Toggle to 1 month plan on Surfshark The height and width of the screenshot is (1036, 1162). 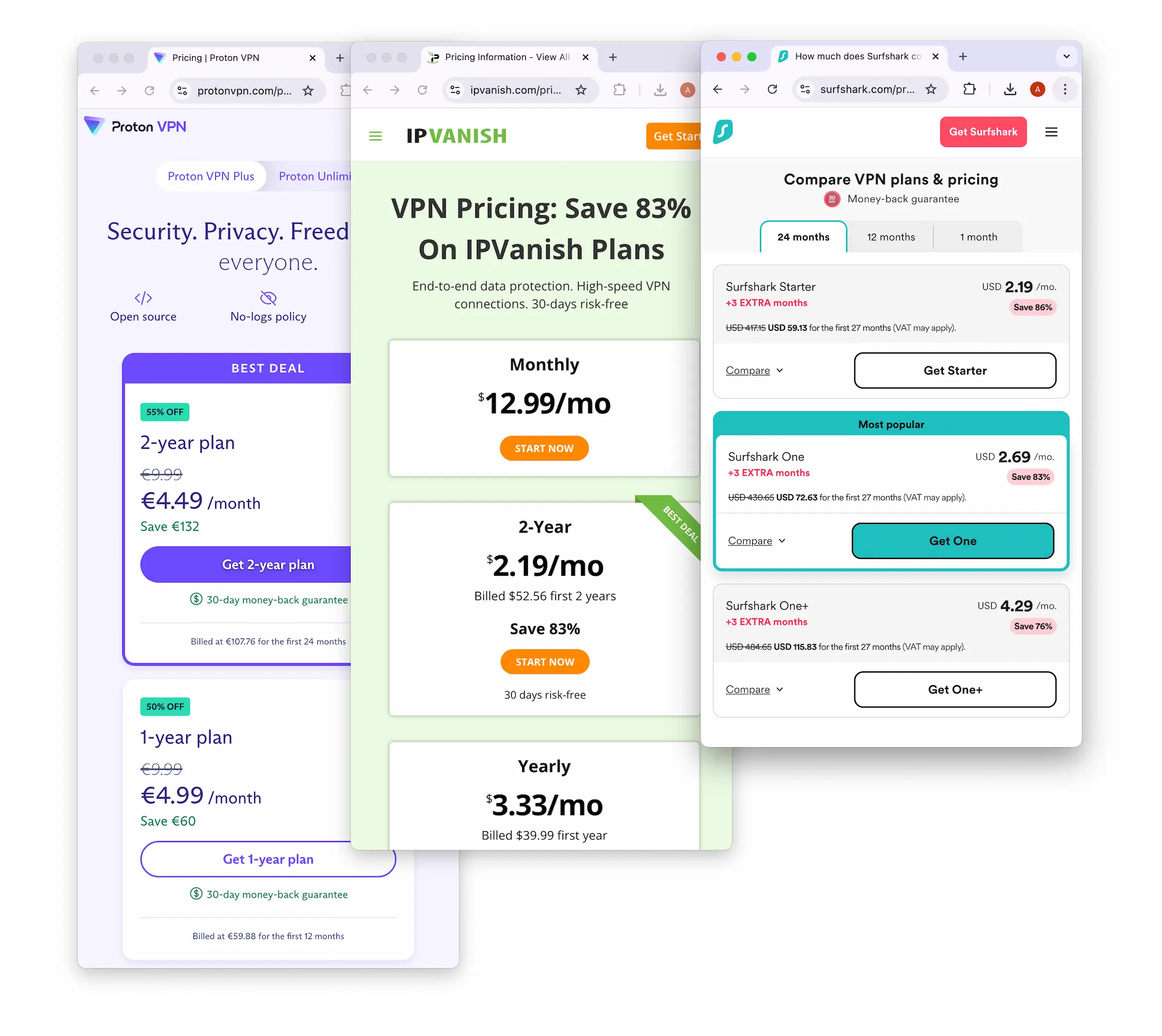[978, 237]
